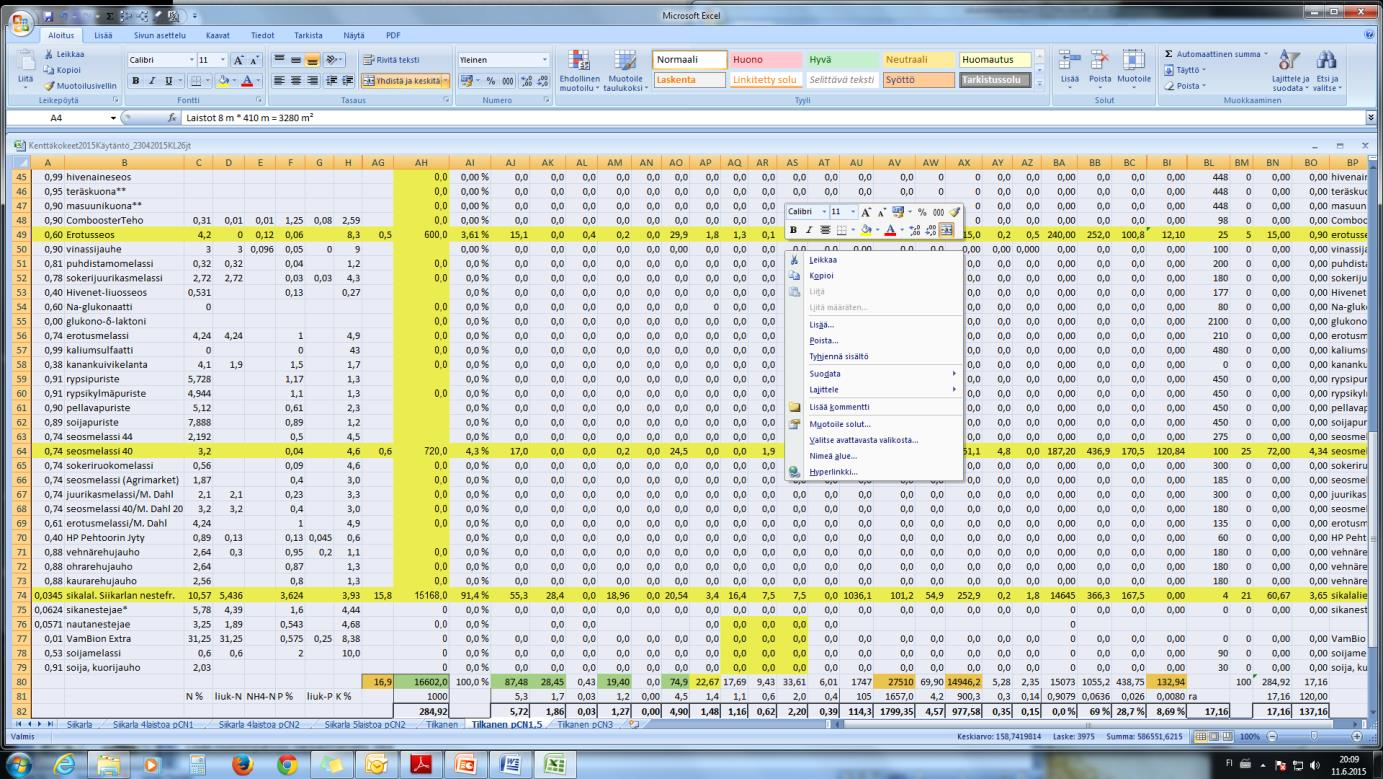Toggle bottom vertical alignment in ribbon
Image resolution: width=1383 pixels, height=779 pixels.
312,60
